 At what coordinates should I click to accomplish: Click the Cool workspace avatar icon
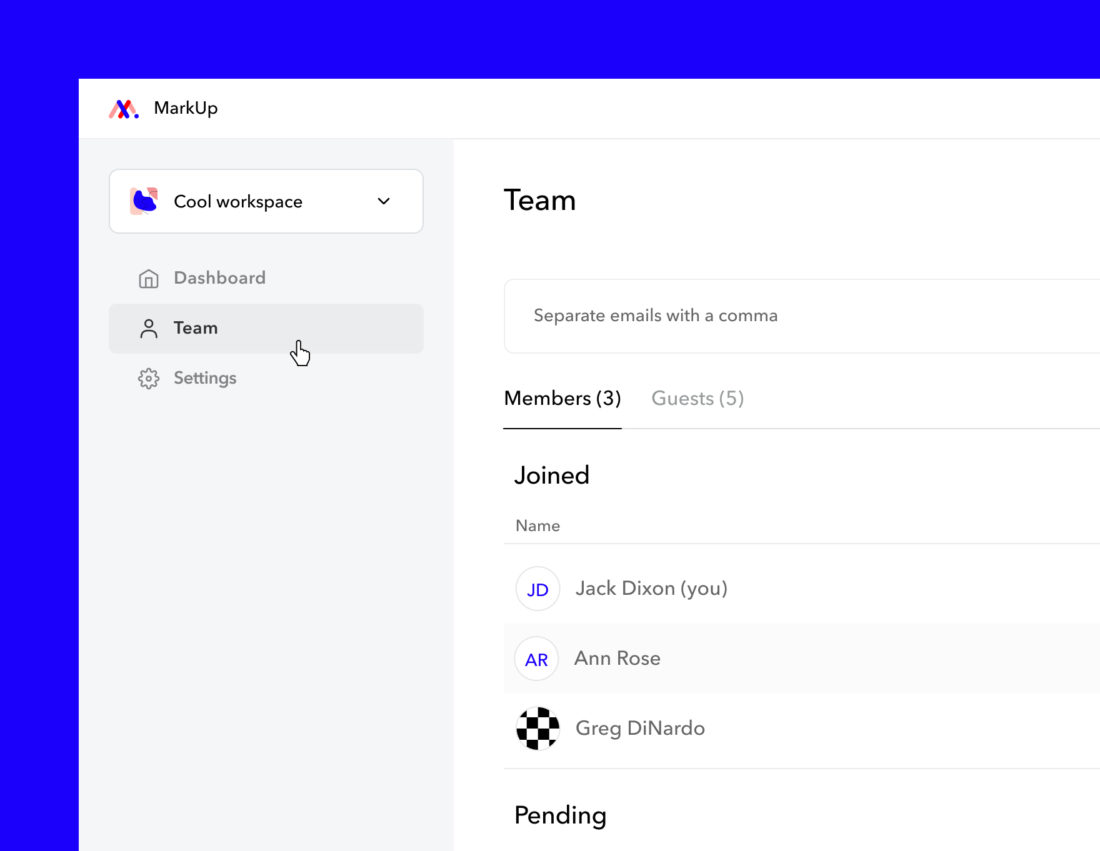[144, 200]
